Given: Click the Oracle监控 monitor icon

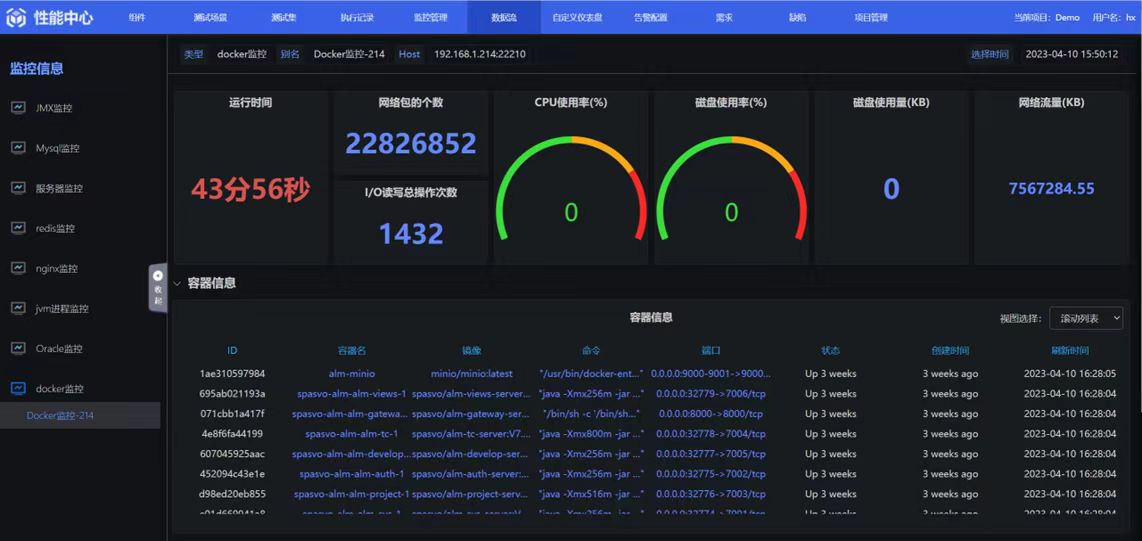Looking at the screenshot, I should [18, 348].
